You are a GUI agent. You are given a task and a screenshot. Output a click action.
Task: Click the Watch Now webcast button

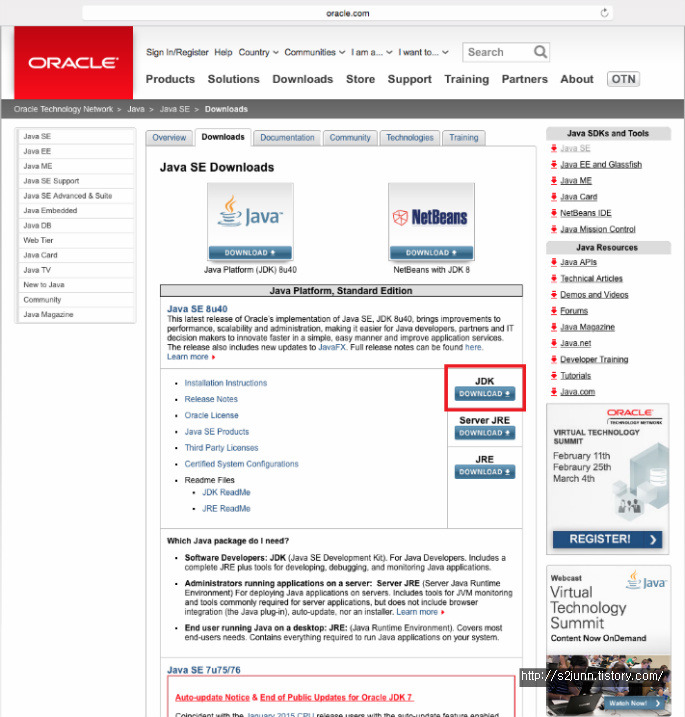pyautogui.click(x=634, y=703)
